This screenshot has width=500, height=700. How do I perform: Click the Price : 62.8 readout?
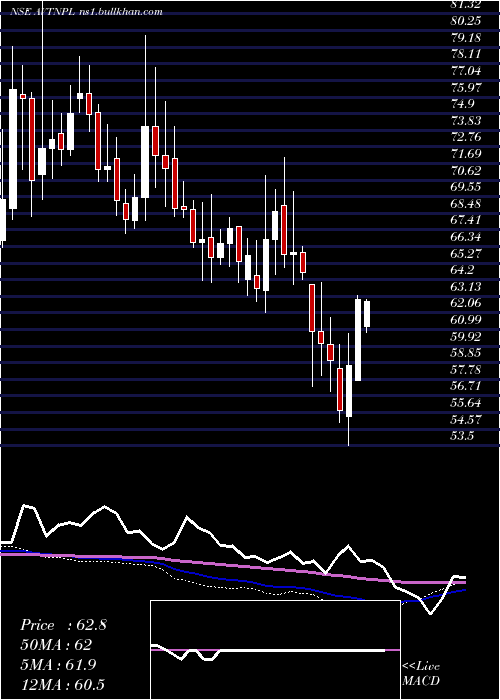coord(63,625)
